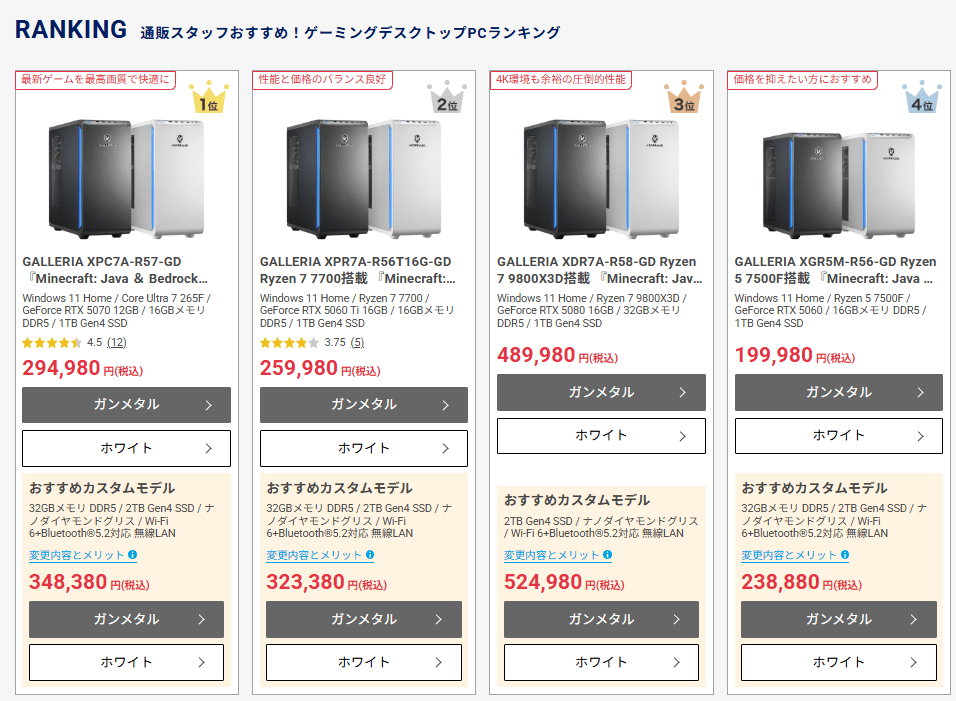
Task: Open the GALLERIA XGR5M-R56-GD title link
Action: 835,270
